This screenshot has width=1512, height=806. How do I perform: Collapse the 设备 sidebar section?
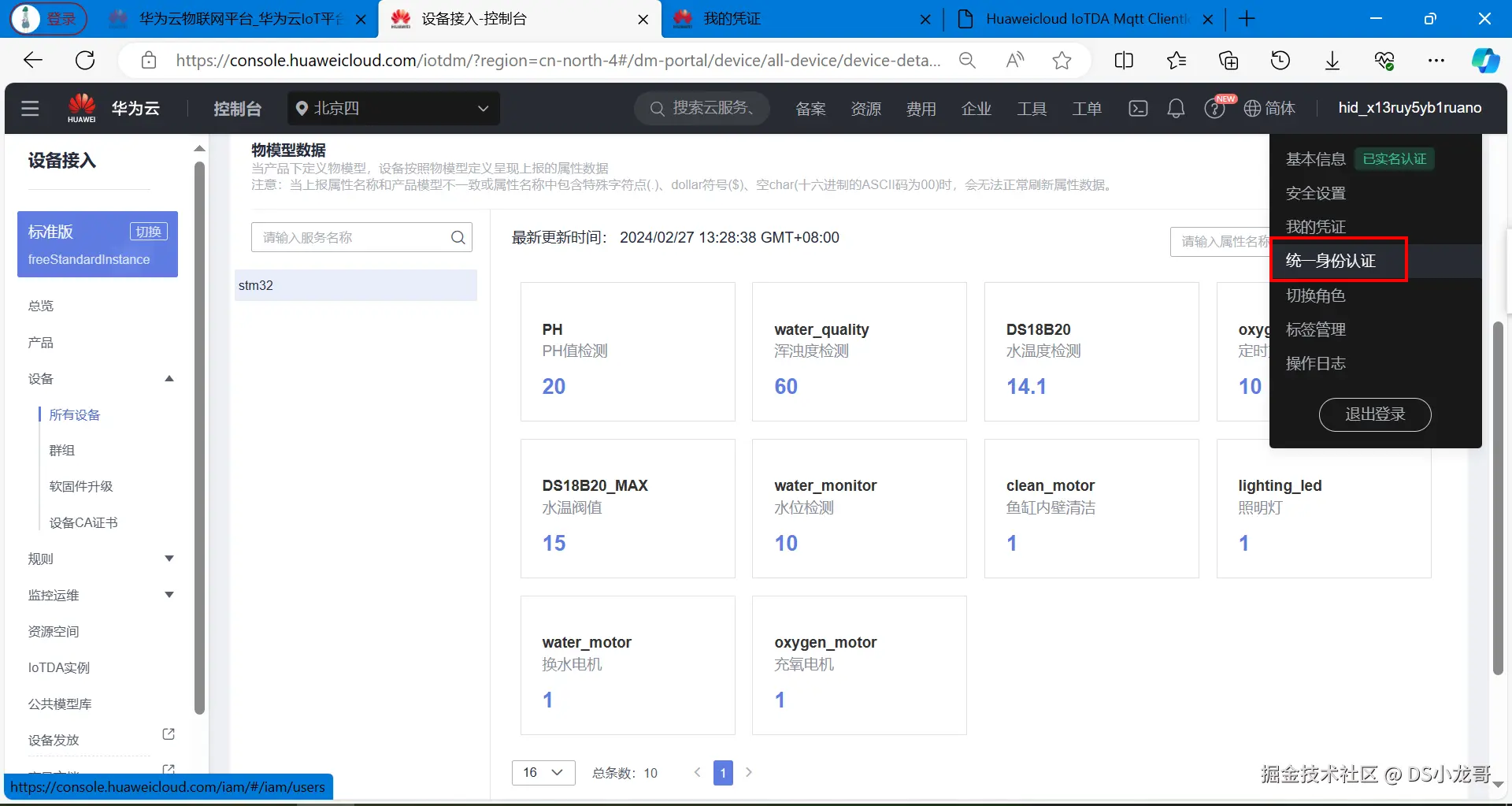tap(169, 379)
